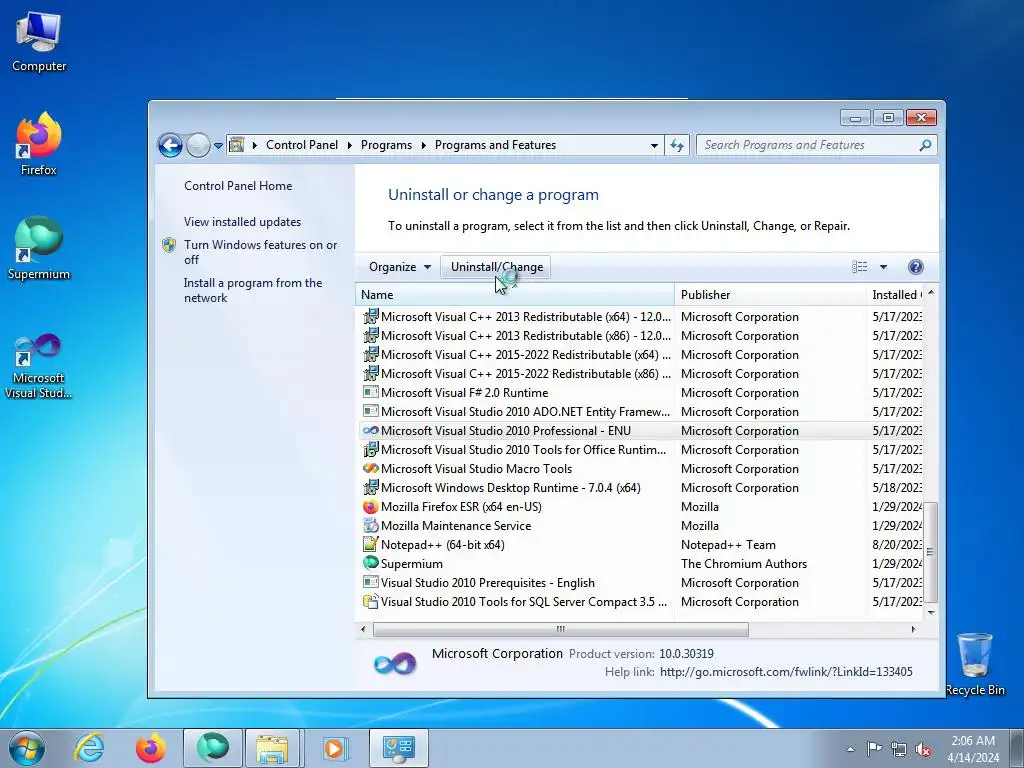Image resolution: width=1024 pixels, height=768 pixels.
Task: Click the Control Panel taskbar button
Action: coord(398,748)
